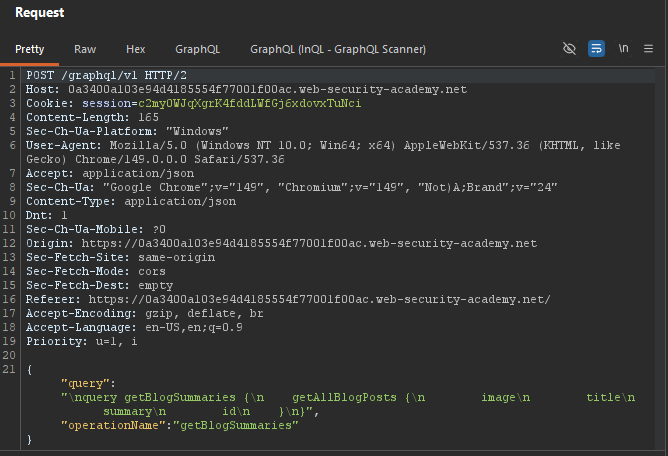Click getAllBlogPosts in the query string

[344, 398]
